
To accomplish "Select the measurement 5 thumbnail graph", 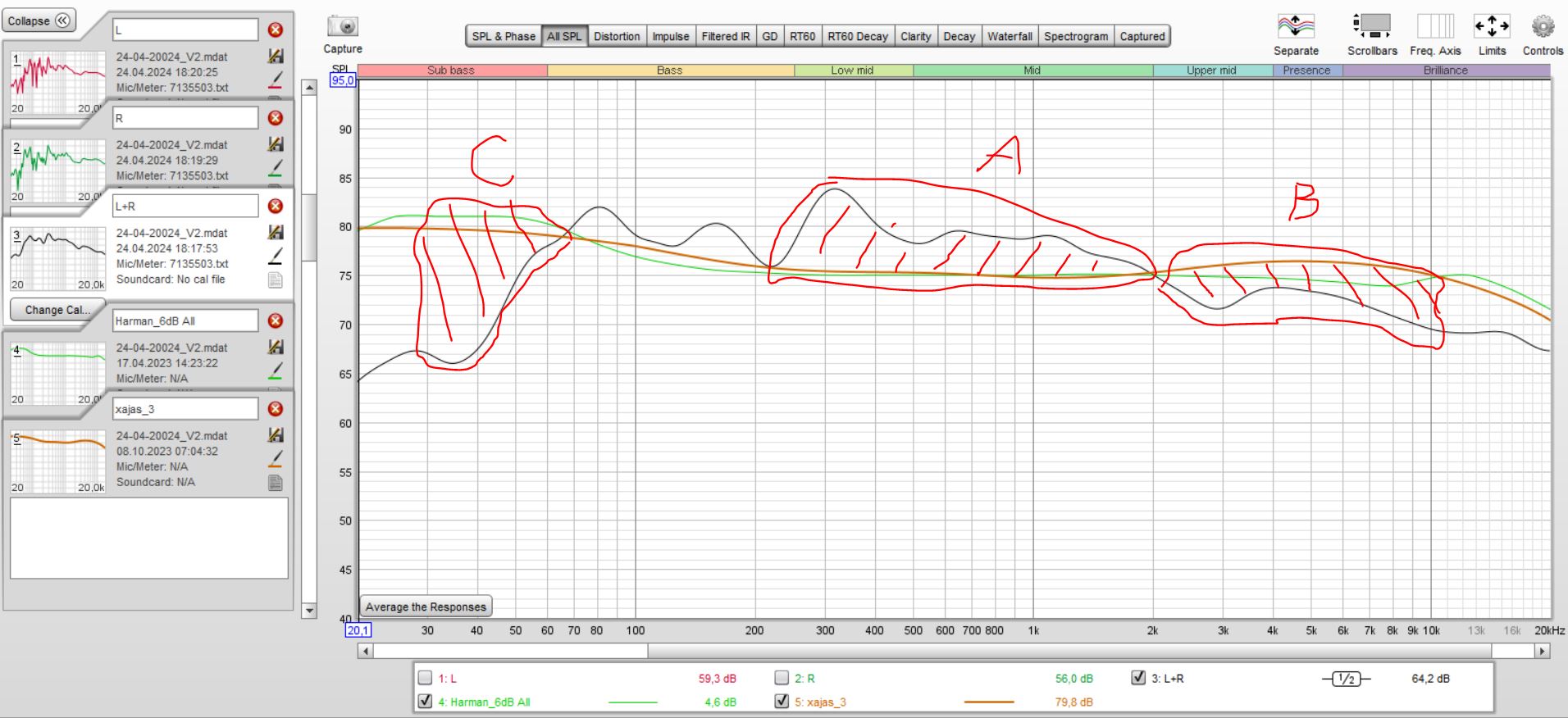I will pyautogui.click(x=58, y=461).
